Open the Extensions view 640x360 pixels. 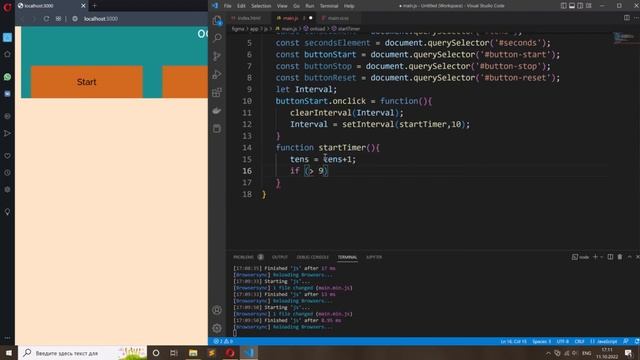(217, 93)
